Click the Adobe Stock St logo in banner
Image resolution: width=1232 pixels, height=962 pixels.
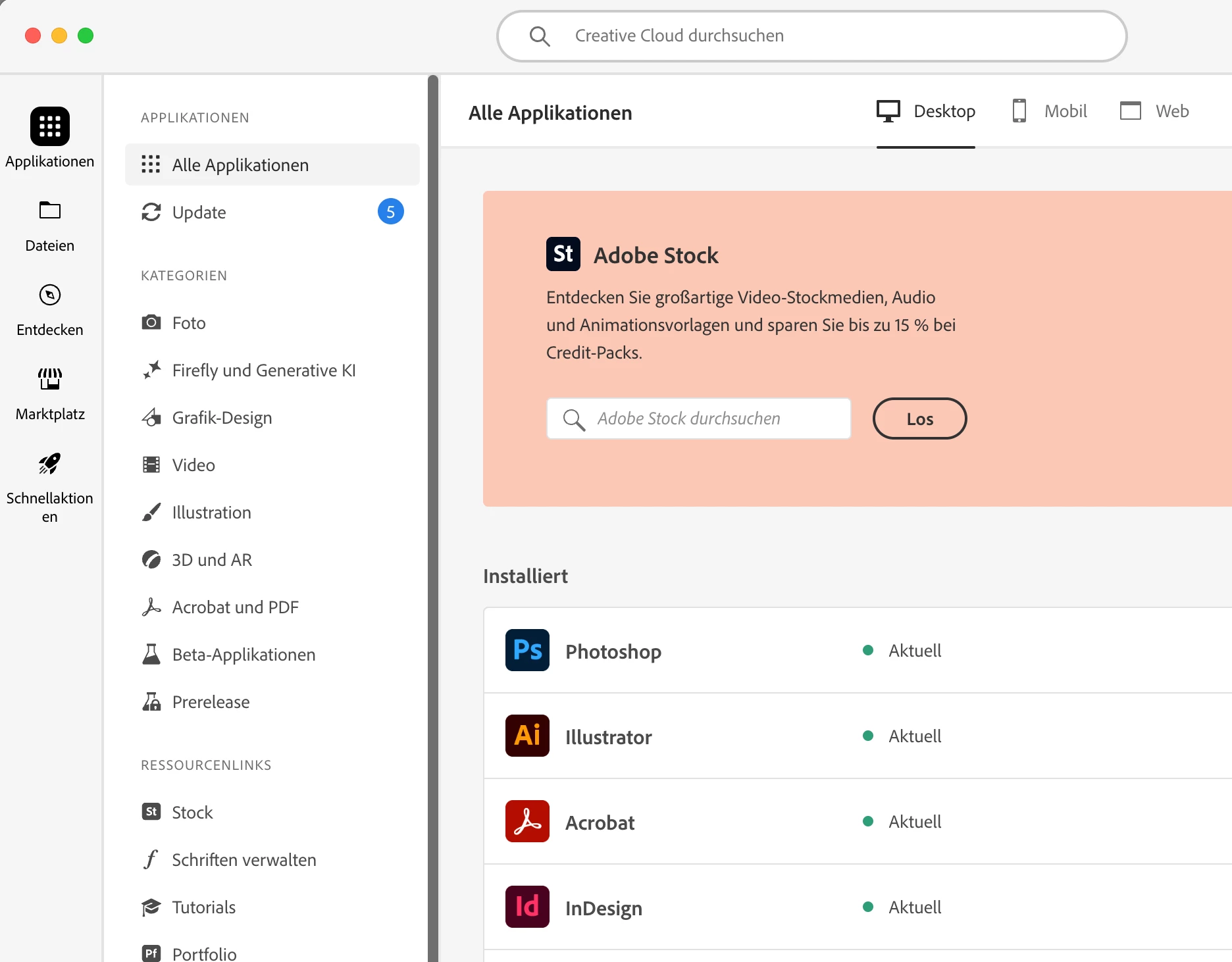563,254
